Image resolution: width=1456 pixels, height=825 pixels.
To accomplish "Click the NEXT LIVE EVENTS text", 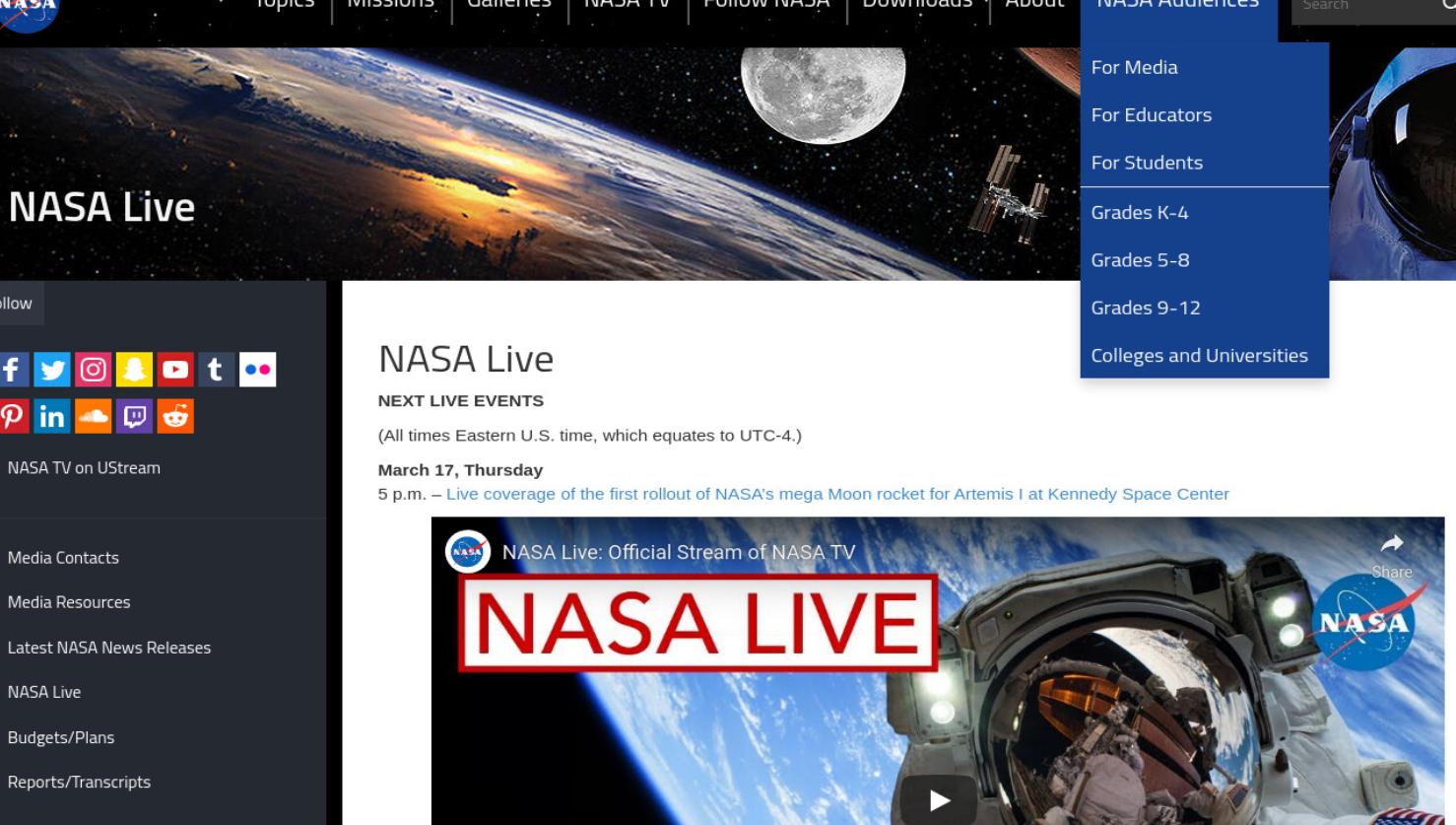I will [x=461, y=401].
